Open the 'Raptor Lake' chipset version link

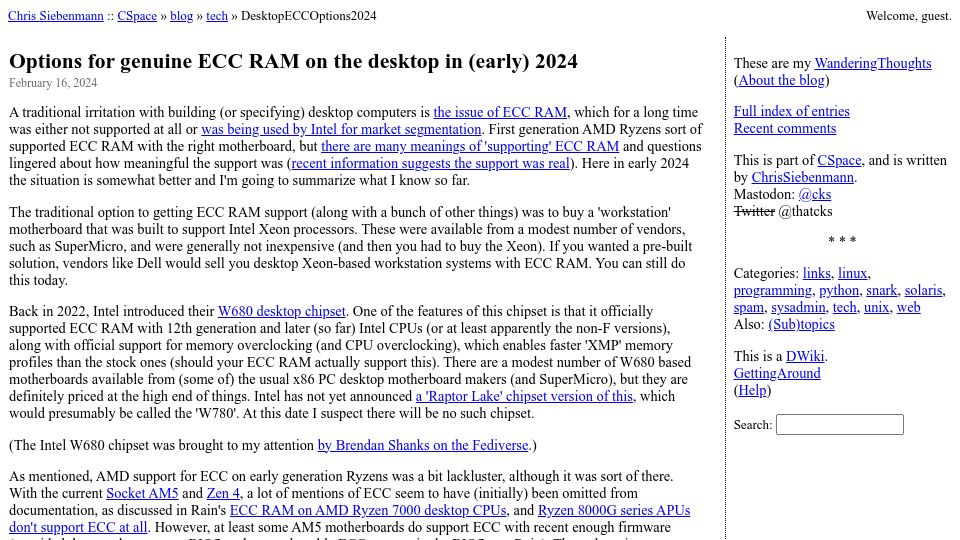click(524, 396)
